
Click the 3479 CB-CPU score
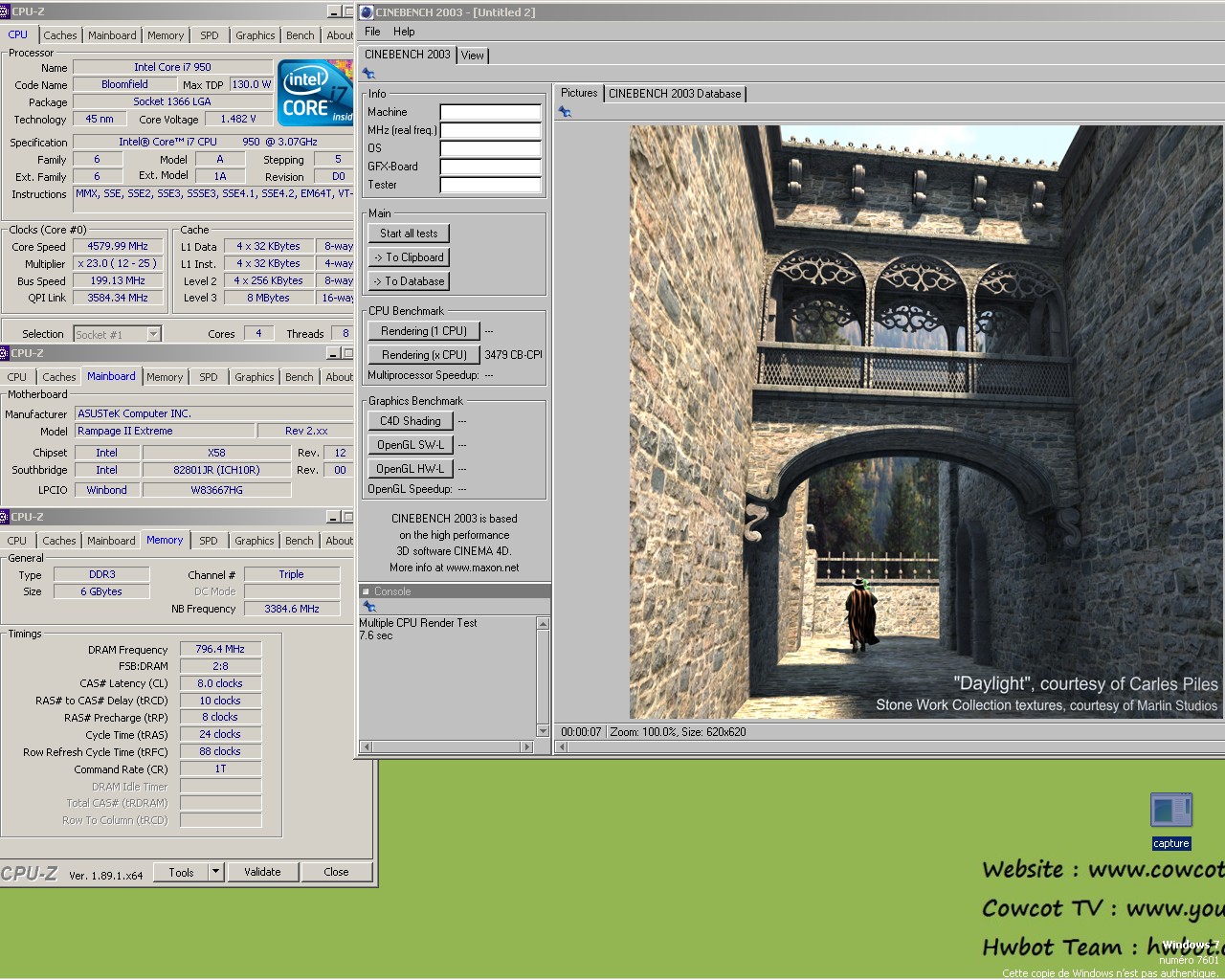513,355
